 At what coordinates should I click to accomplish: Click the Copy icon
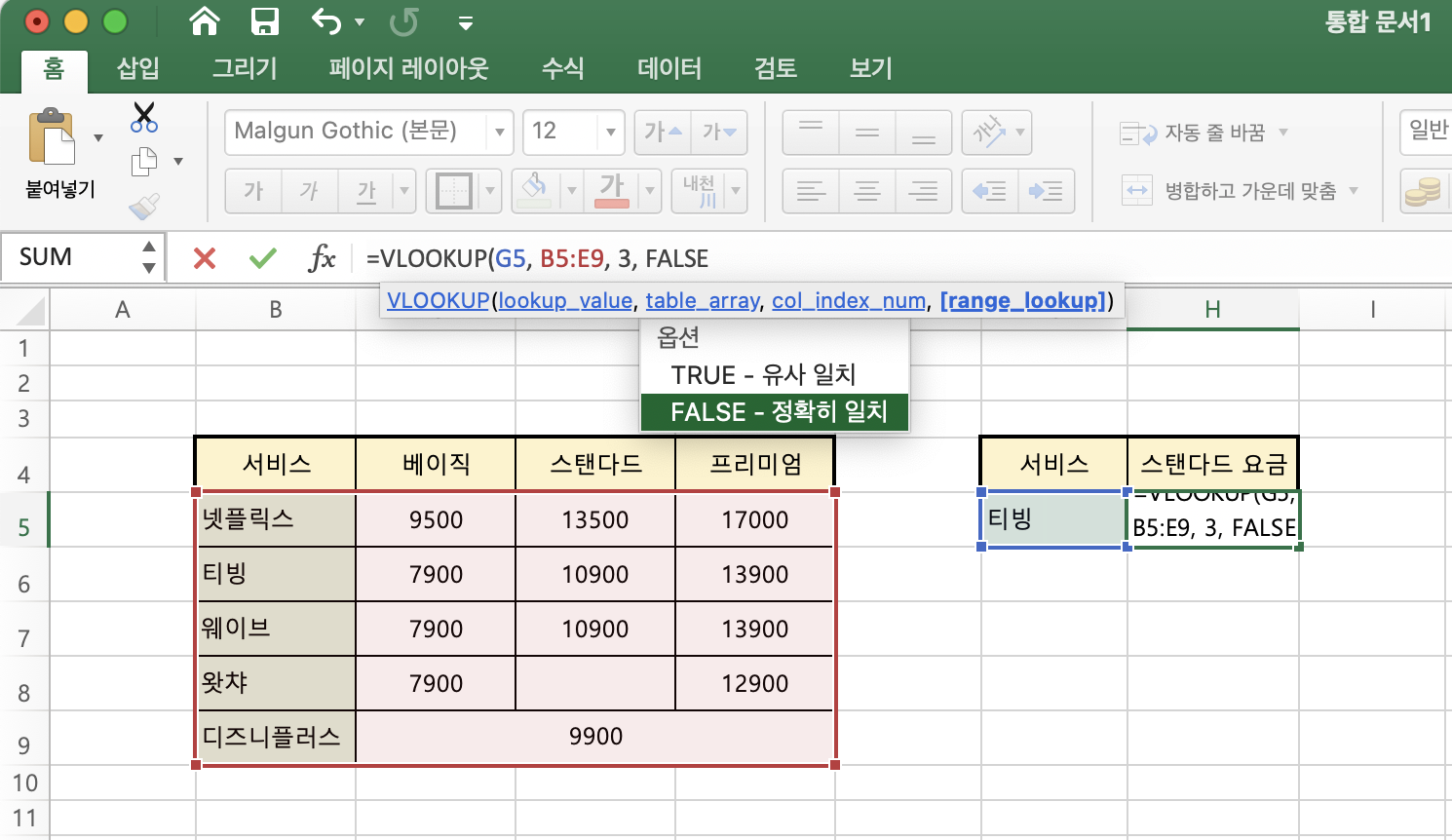(144, 162)
